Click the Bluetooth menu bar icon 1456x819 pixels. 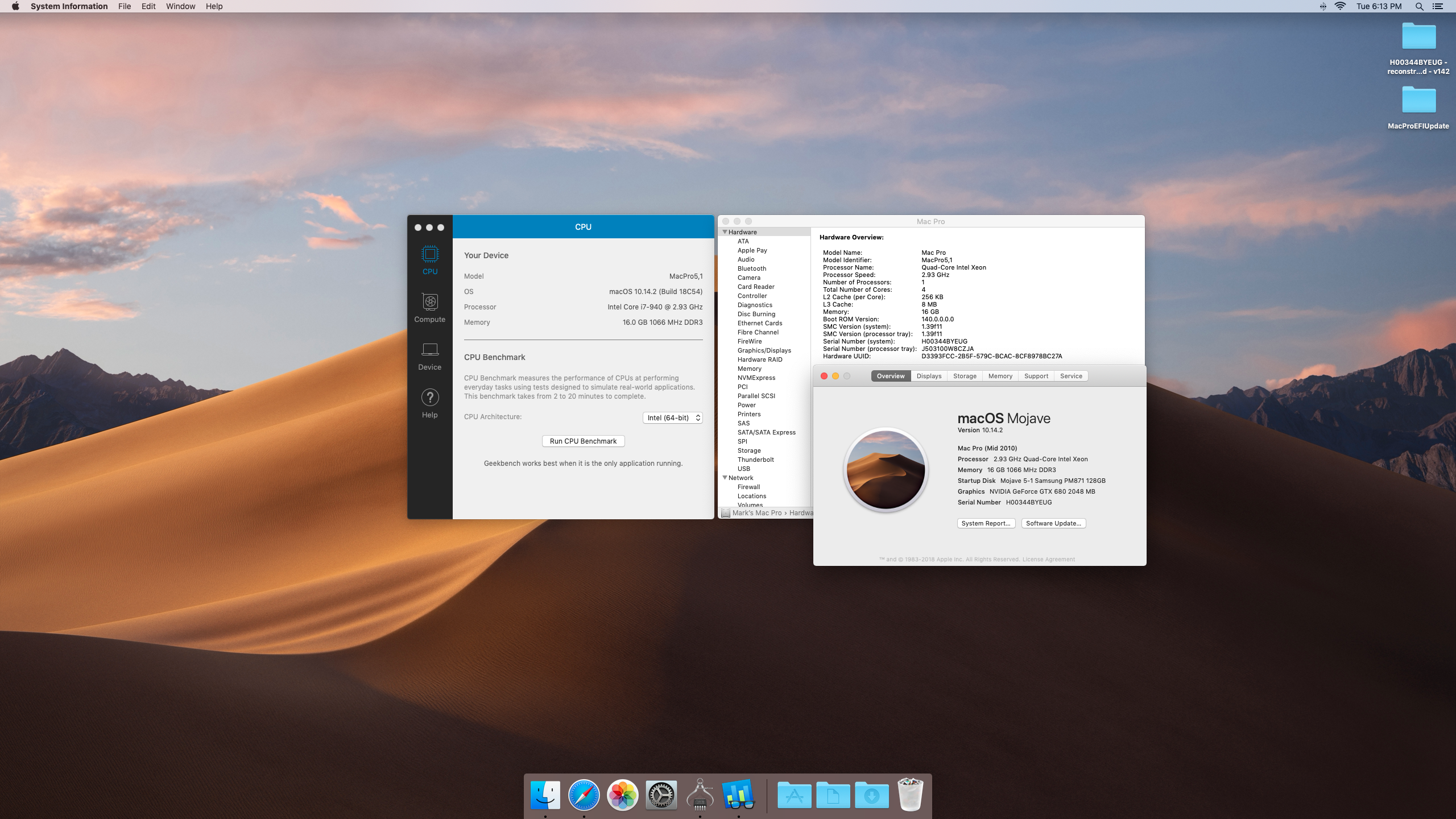(1323, 6)
